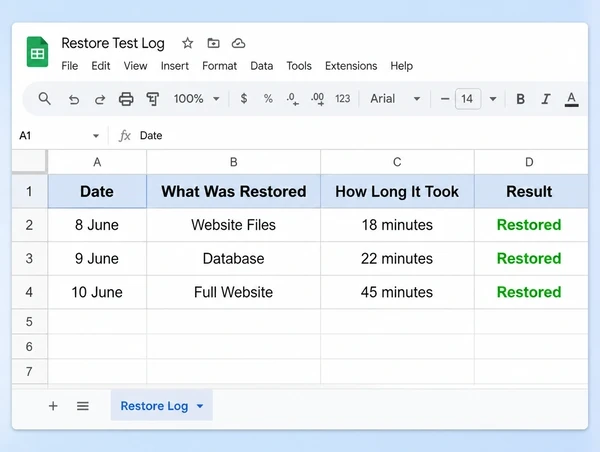Click the fx formula icon
The image size is (600, 452).
click(x=125, y=135)
